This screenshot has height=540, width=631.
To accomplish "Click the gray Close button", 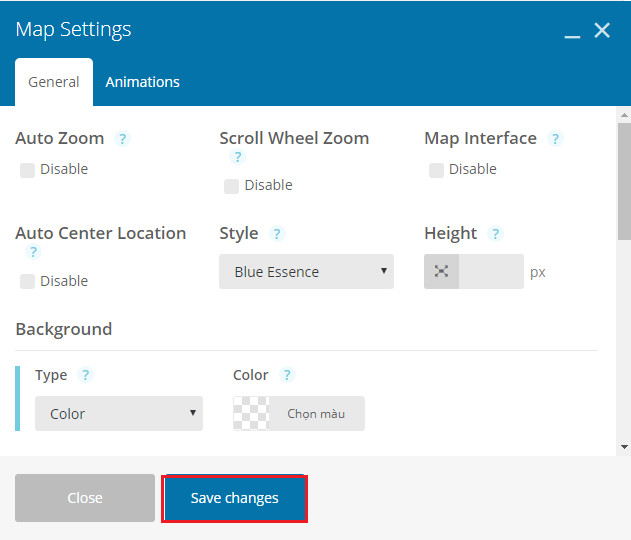I will pyautogui.click(x=85, y=498).
